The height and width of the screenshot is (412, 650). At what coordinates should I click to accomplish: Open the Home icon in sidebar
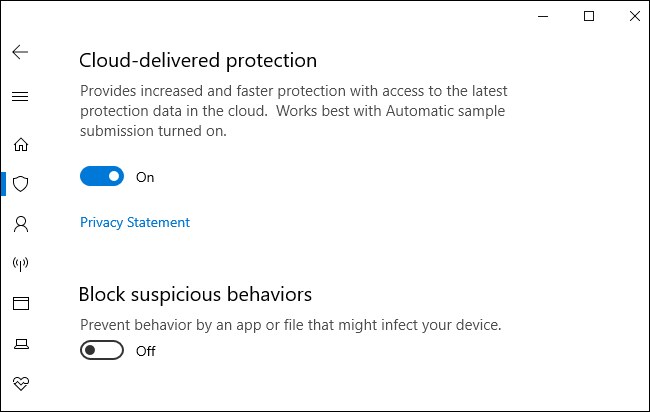(21, 144)
